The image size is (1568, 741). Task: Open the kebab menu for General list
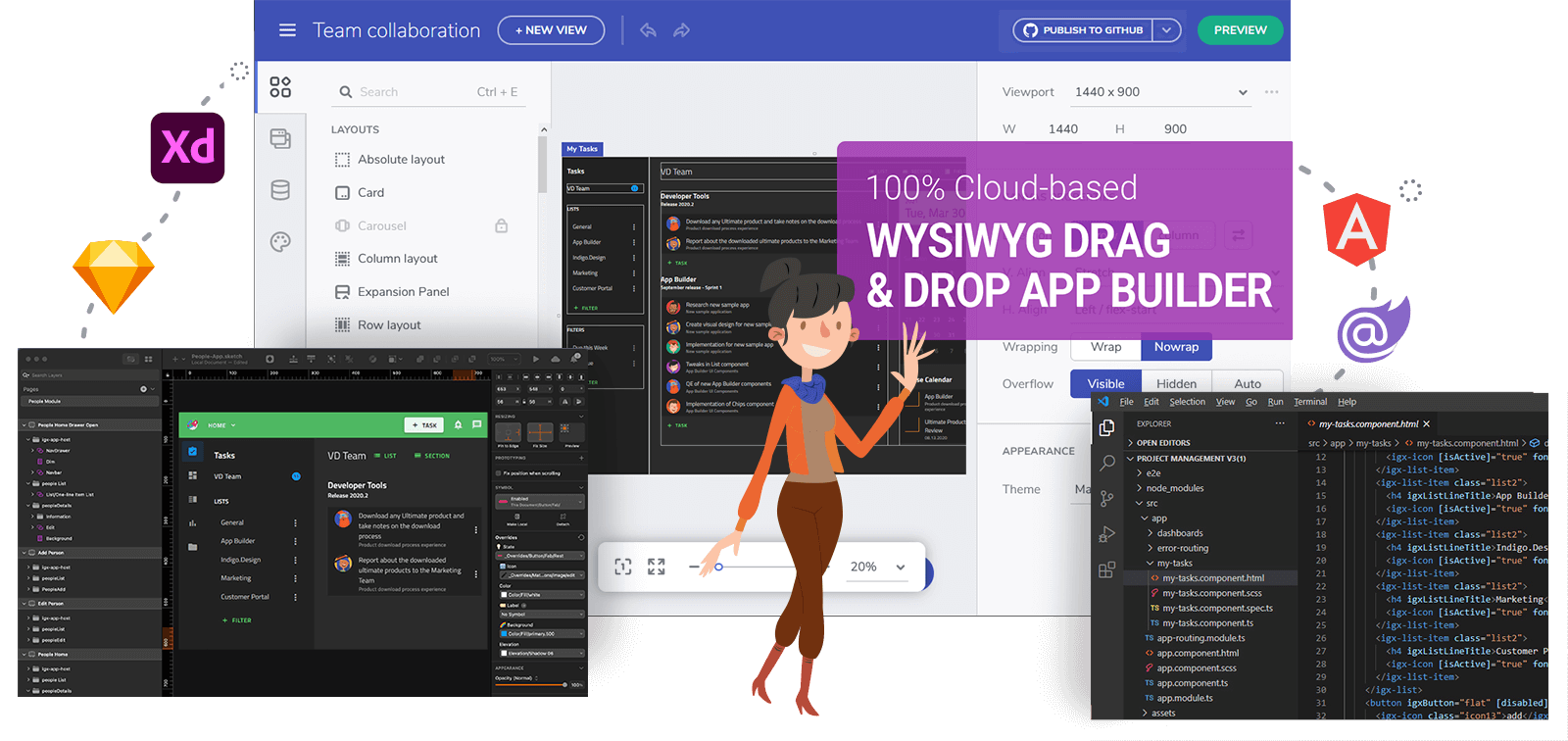tap(295, 522)
